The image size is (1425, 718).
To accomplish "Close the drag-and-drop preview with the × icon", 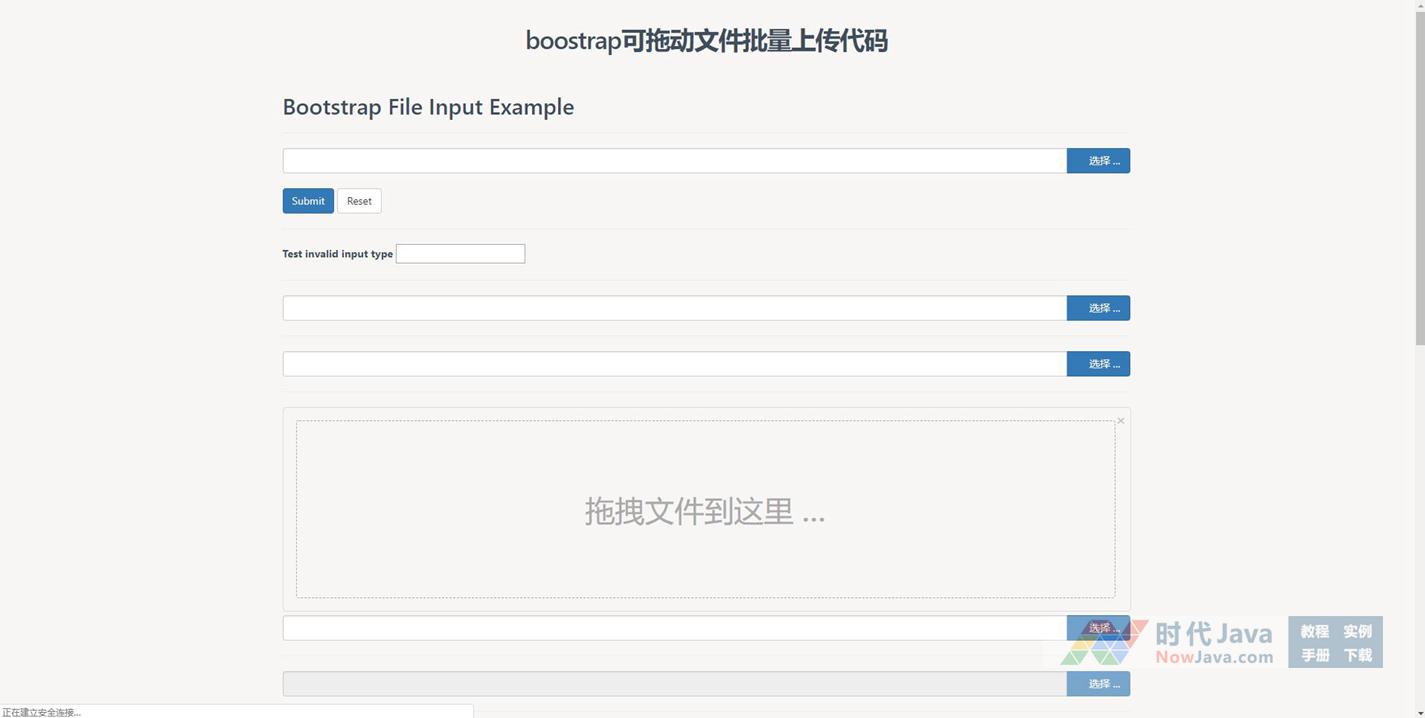I will tap(1121, 421).
